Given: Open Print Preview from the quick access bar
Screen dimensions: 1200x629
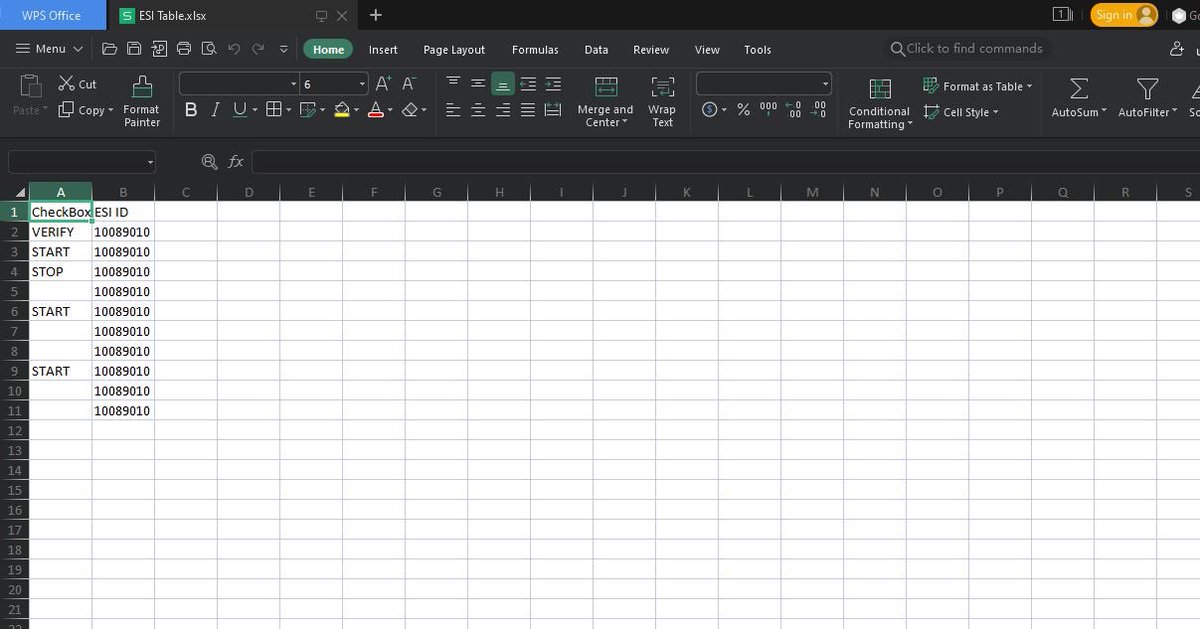Looking at the screenshot, I should point(209,49).
